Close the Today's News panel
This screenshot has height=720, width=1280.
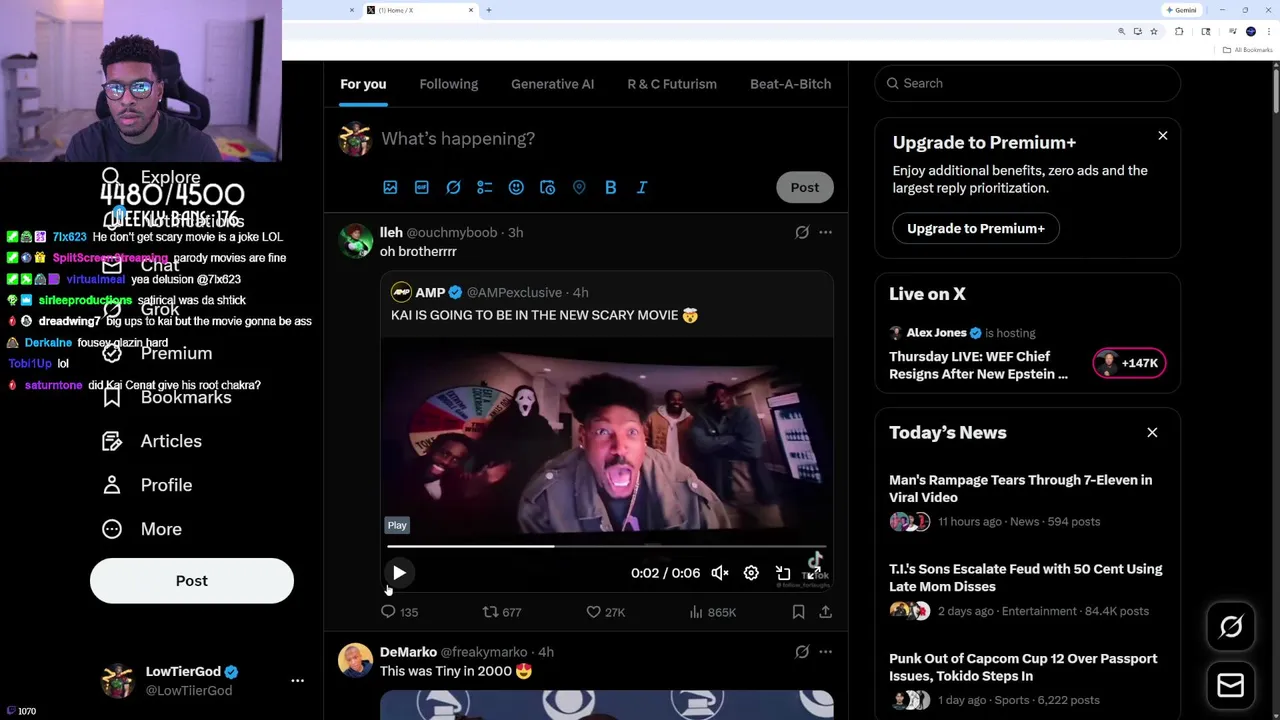point(1152,433)
